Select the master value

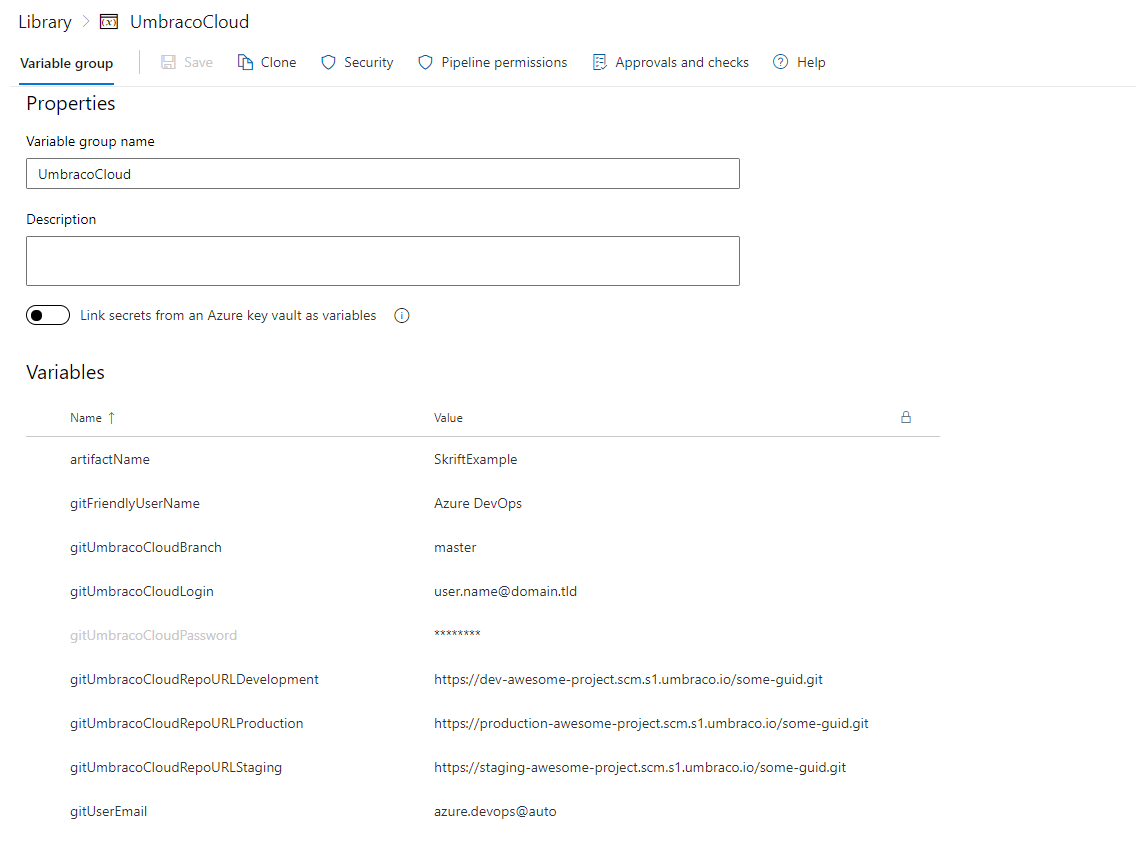(x=456, y=548)
